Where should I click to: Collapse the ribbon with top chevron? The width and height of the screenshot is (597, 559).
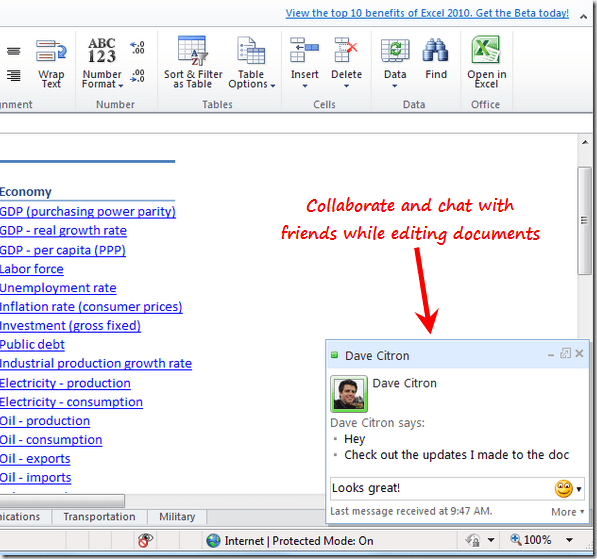583,16
